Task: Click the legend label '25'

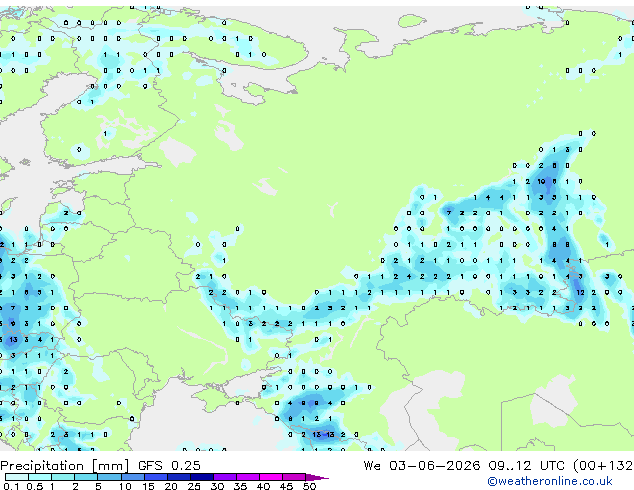Action: [194, 486]
